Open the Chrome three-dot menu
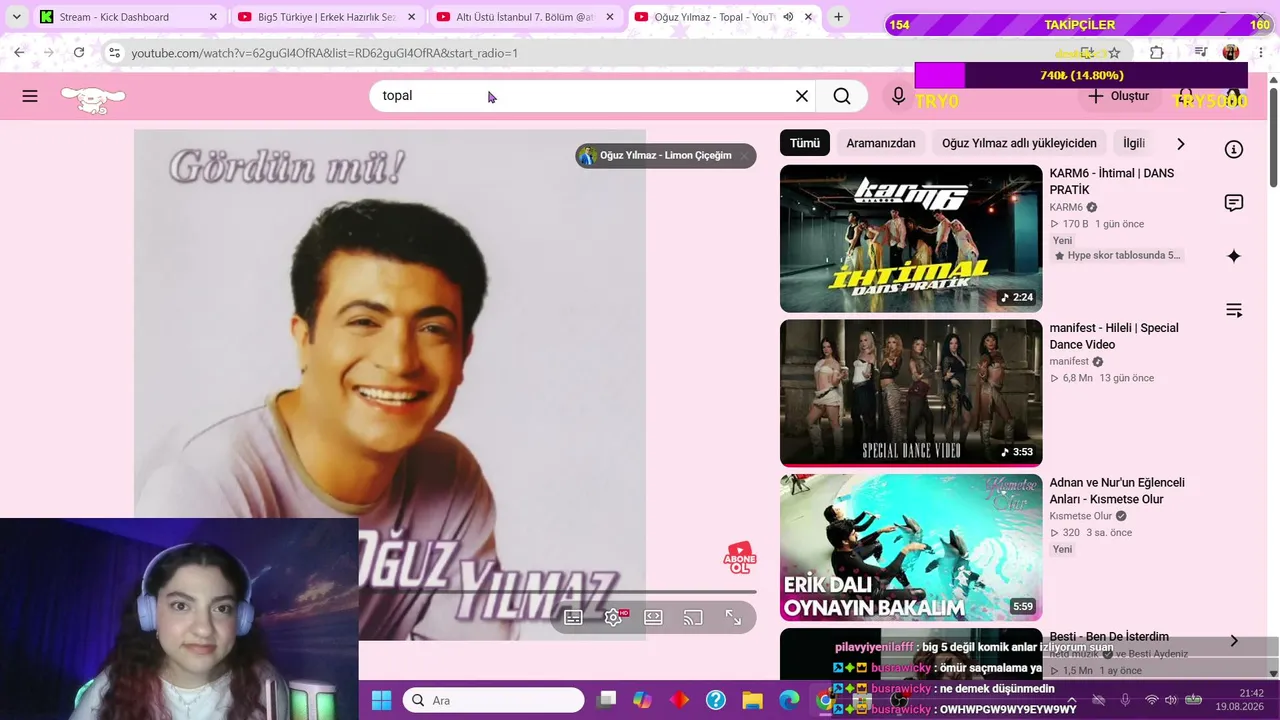Viewport: 1280px width, 720px height. (x=1260, y=53)
